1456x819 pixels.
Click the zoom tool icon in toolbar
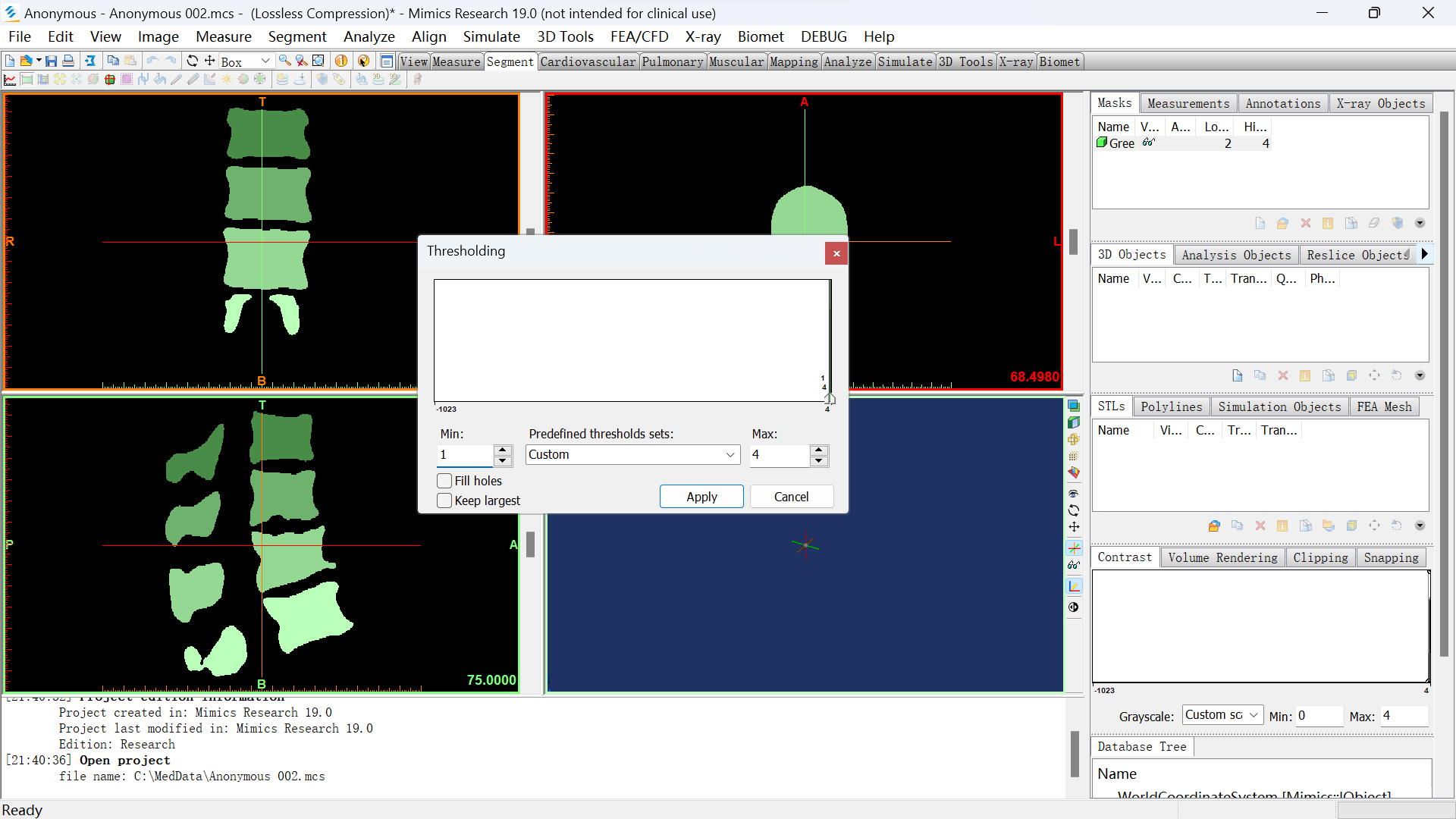pyautogui.click(x=285, y=62)
